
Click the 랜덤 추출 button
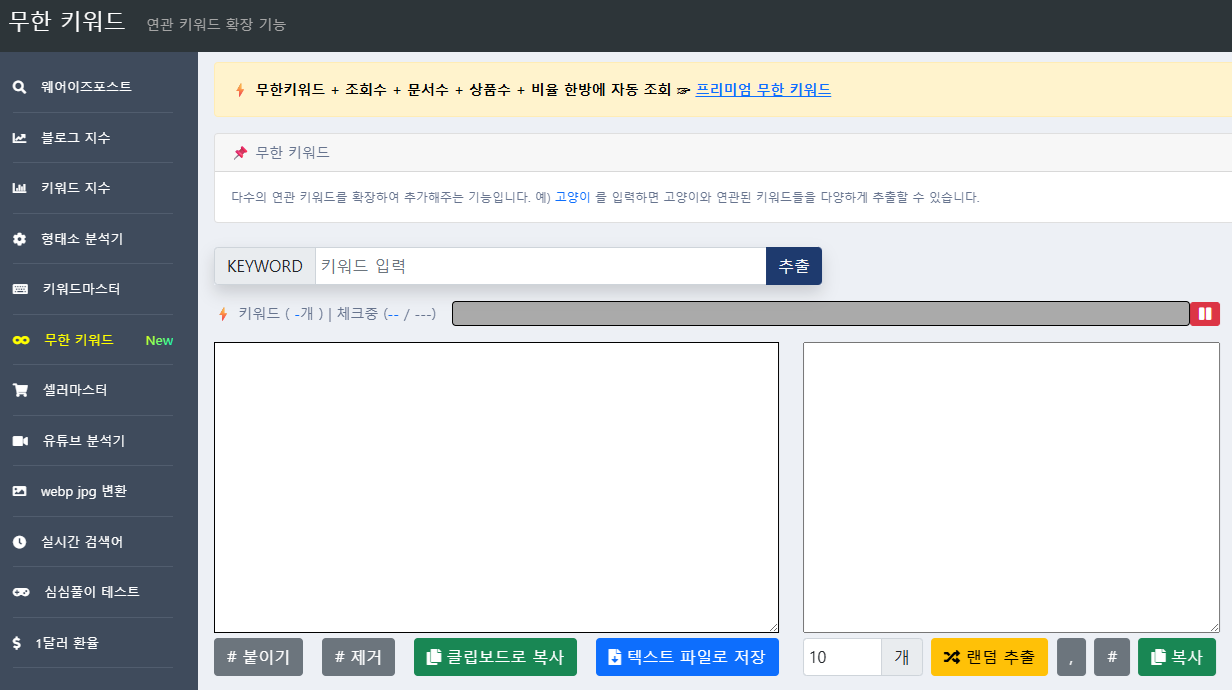coord(989,657)
